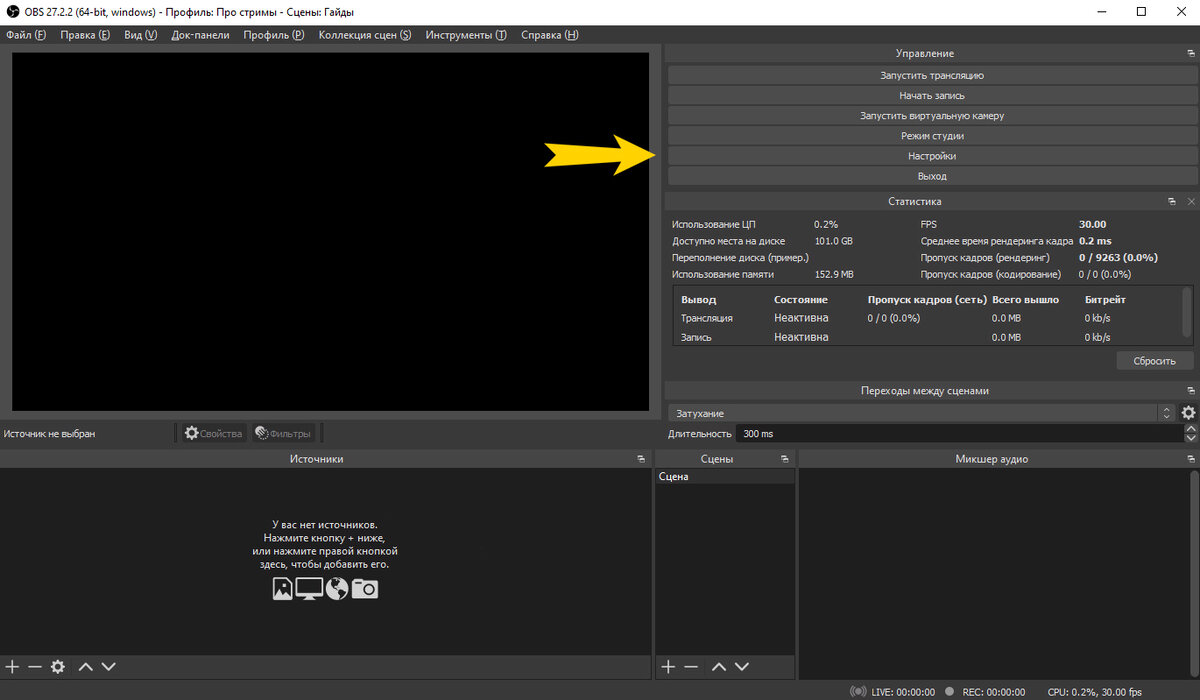Screen dimensions: 1200x700
Task: Undock the Статистика panel with its float icon
Action: (1171, 202)
